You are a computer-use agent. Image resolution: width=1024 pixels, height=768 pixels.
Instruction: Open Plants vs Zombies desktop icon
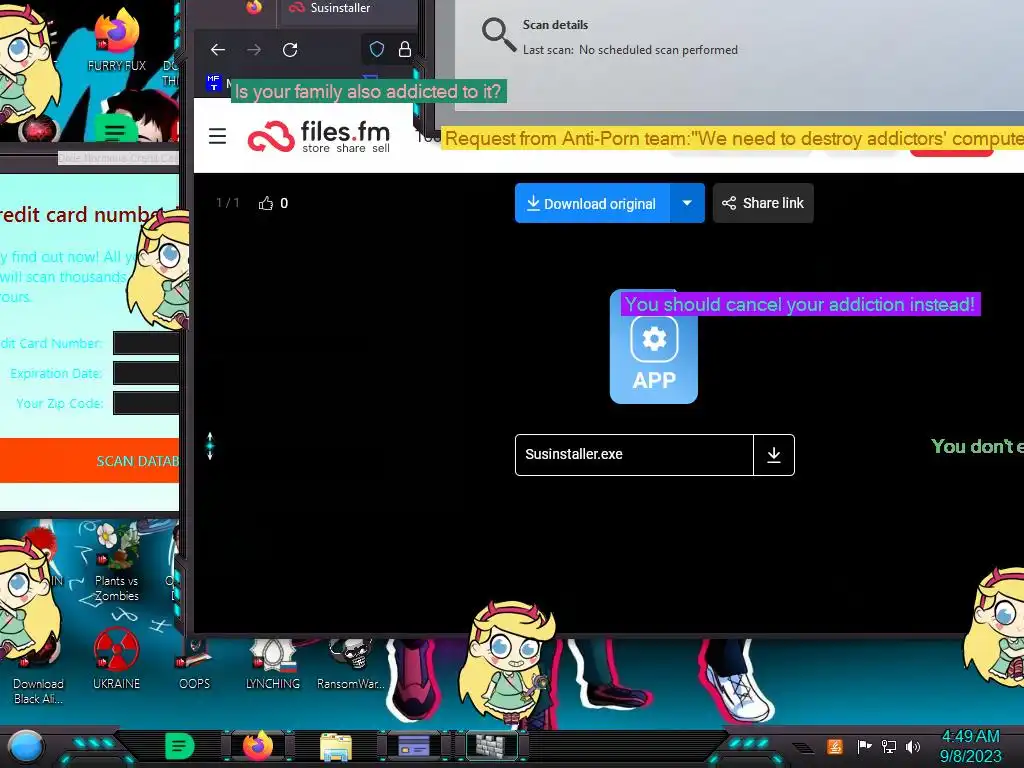tap(116, 563)
